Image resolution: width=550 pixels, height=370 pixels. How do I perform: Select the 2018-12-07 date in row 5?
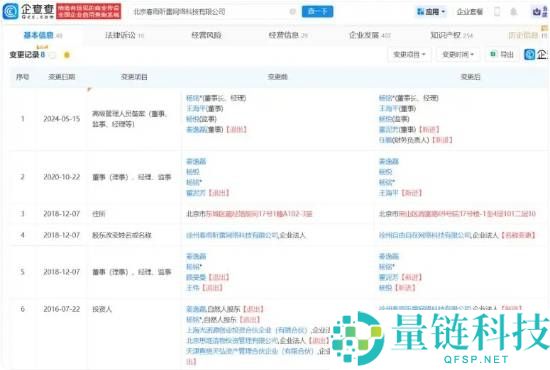click(62, 272)
